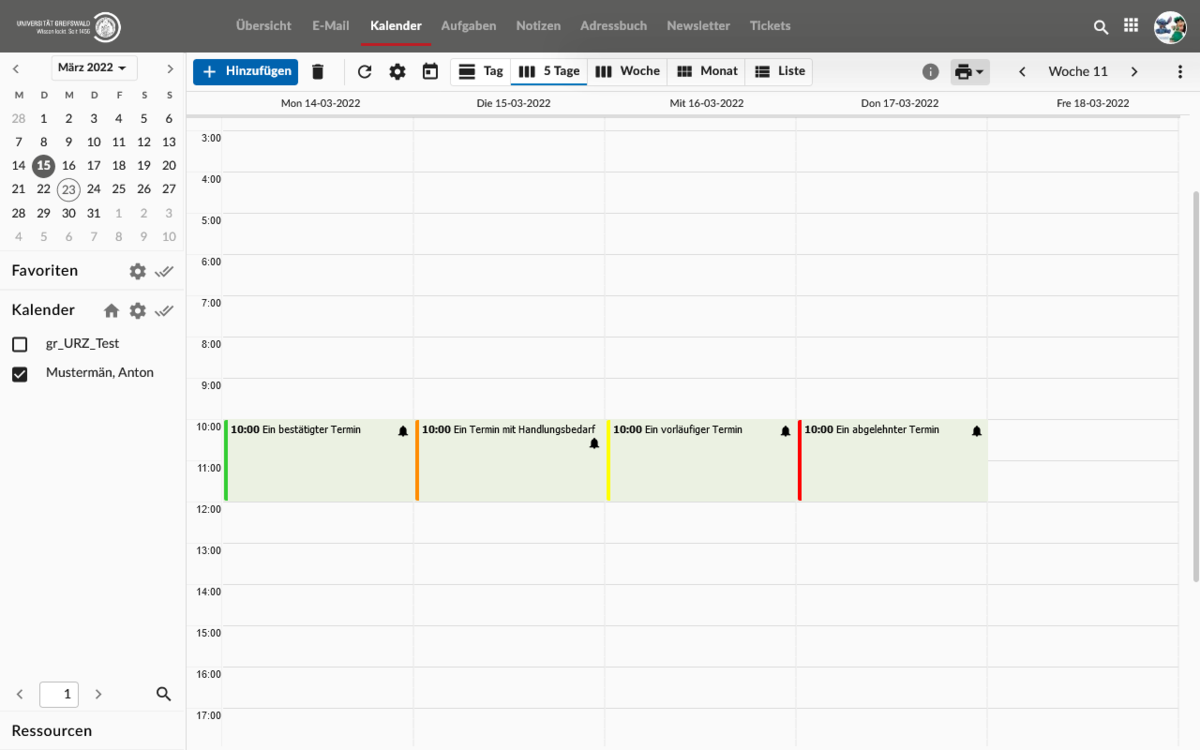The image size is (1200, 750).
Task: Open calendar settings gear in toolbar
Action: click(397, 72)
